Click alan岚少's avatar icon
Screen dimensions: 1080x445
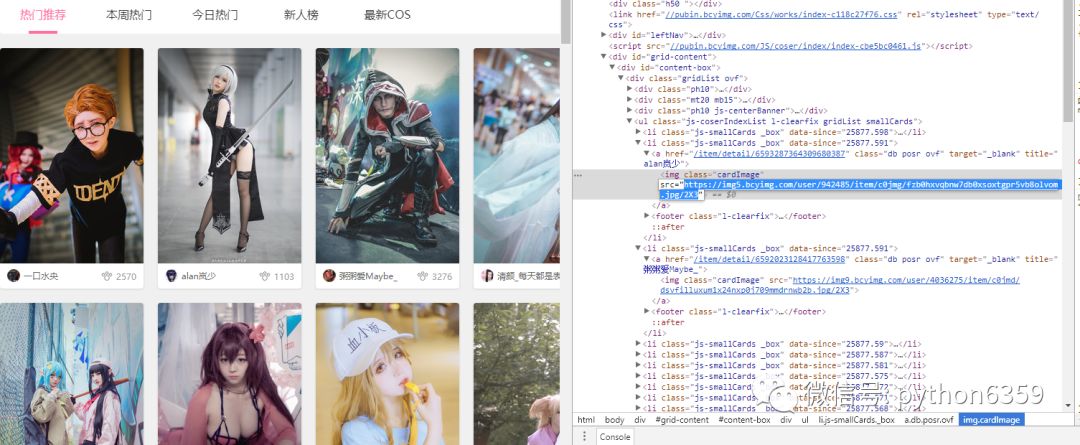172,276
